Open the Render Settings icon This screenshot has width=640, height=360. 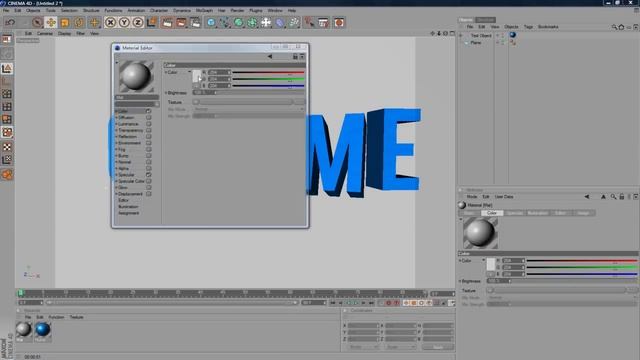(x=196, y=22)
